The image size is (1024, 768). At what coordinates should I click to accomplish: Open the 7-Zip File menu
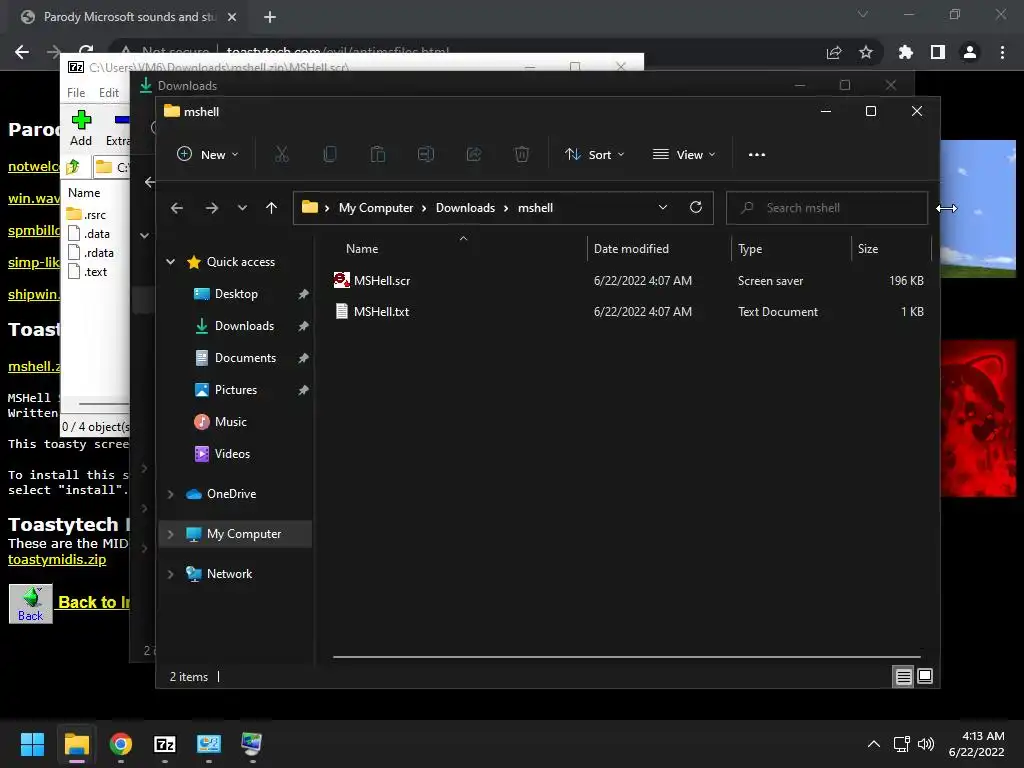tap(76, 93)
